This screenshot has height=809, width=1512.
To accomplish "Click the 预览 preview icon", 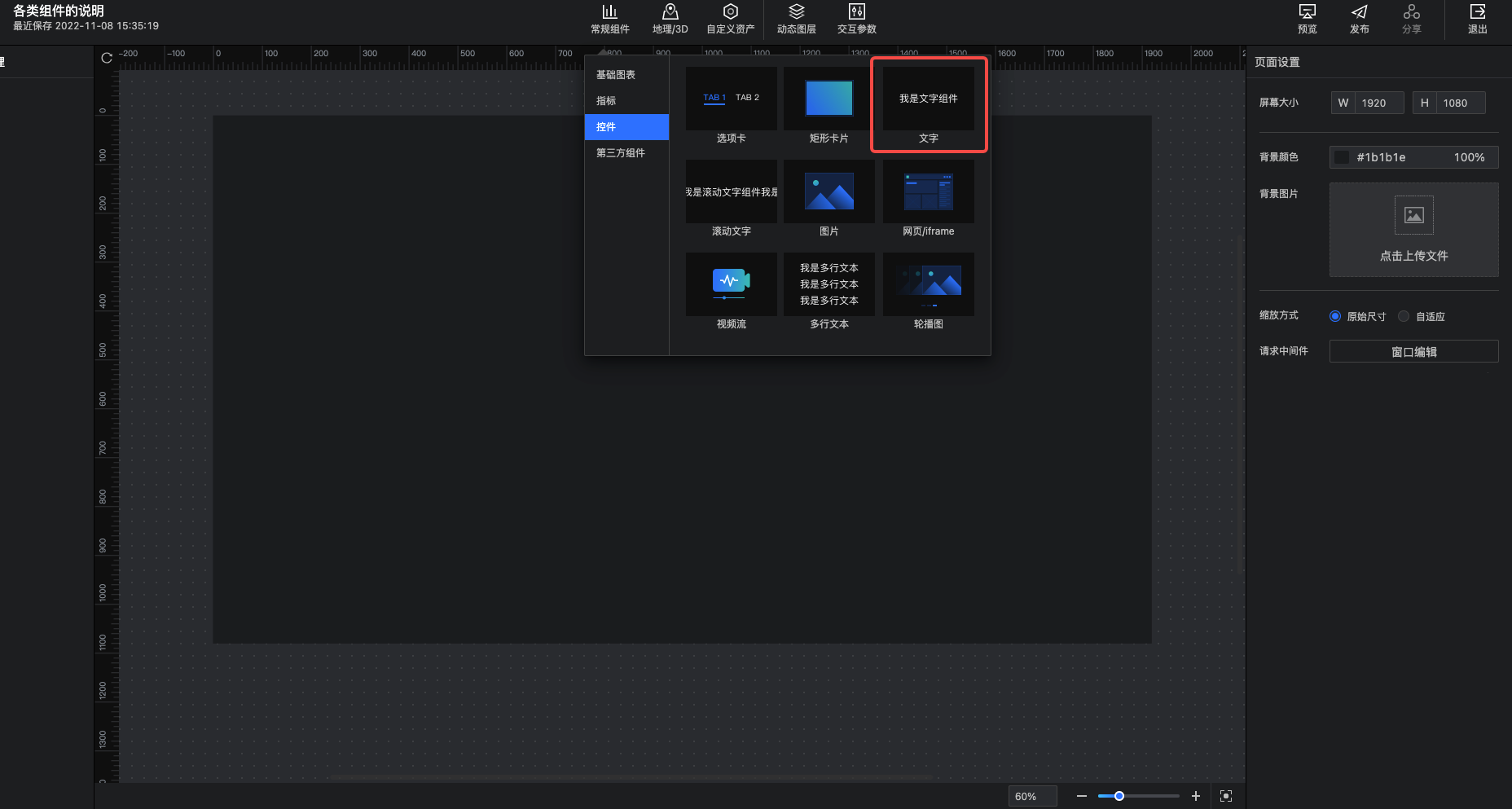I will point(1307,12).
